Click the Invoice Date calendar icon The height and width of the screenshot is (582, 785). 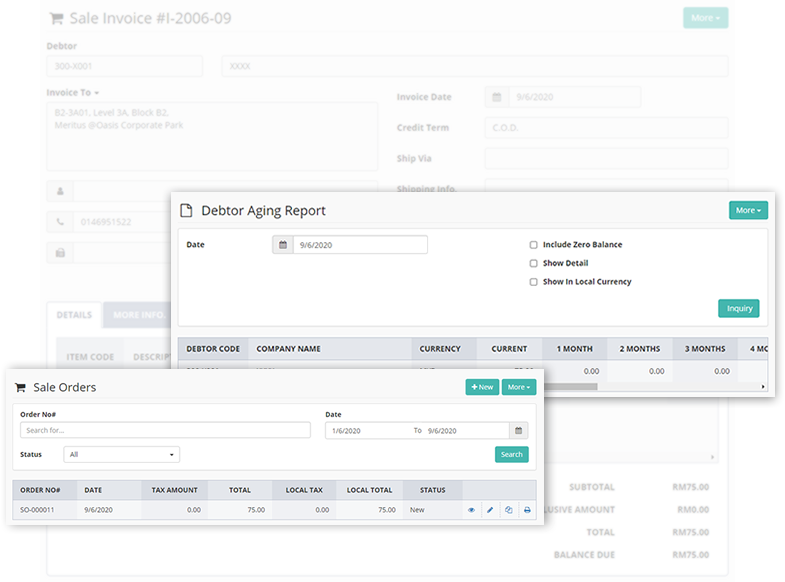(x=496, y=97)
